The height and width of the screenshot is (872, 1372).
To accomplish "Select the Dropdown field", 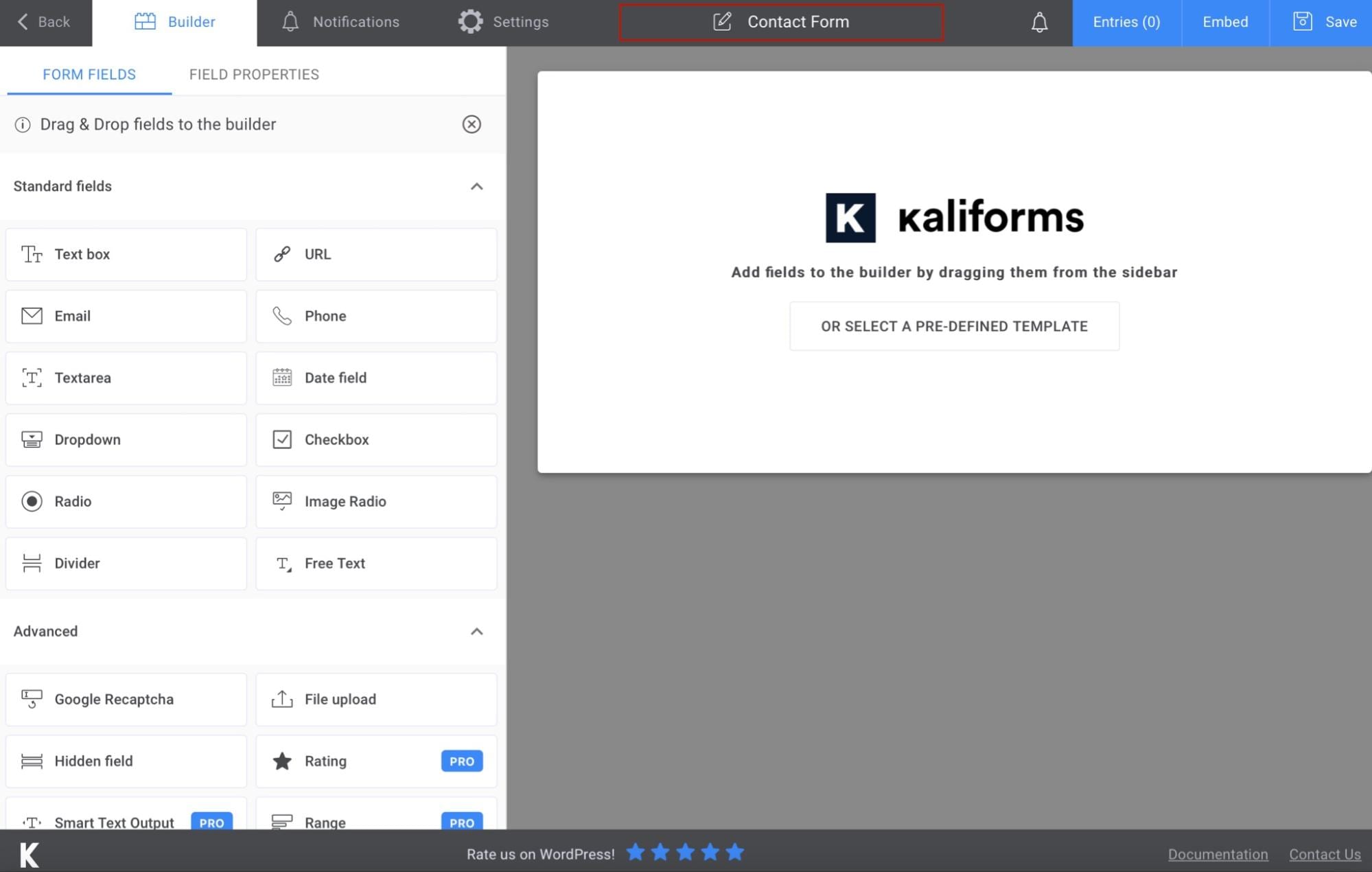I will point(126,439).
